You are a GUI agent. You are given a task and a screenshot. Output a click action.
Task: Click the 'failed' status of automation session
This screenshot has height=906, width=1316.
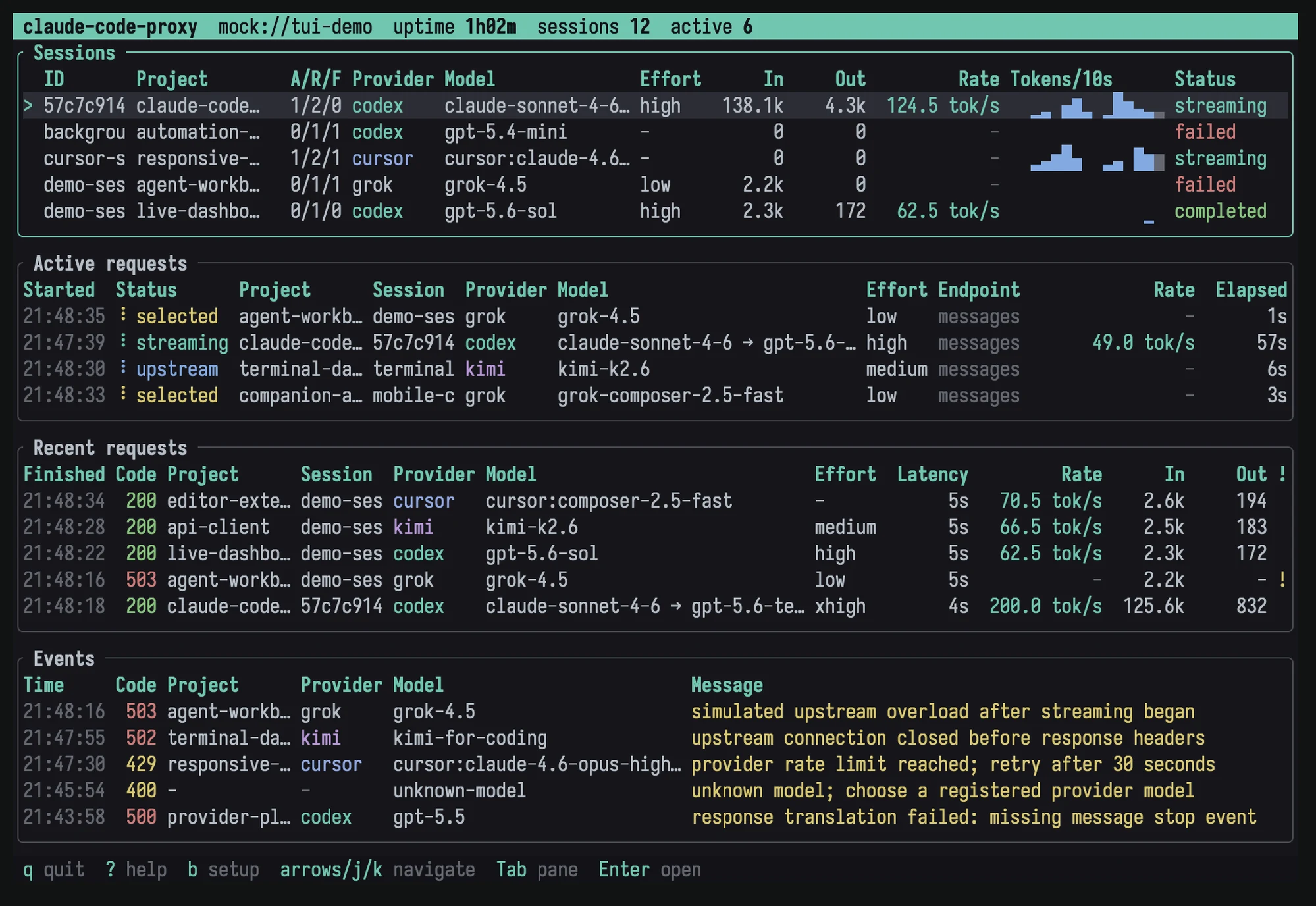point(1205,132)
